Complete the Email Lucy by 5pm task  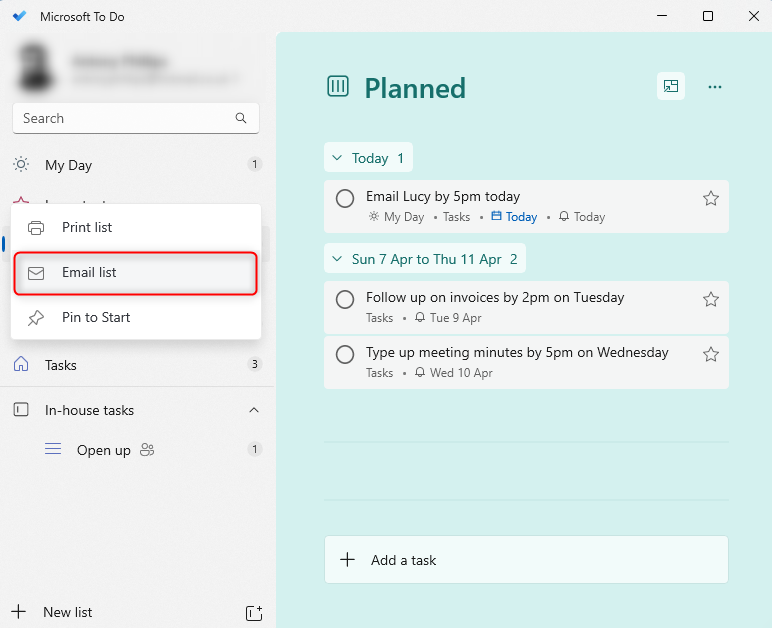pyautogui.click(x=345, y=198)
